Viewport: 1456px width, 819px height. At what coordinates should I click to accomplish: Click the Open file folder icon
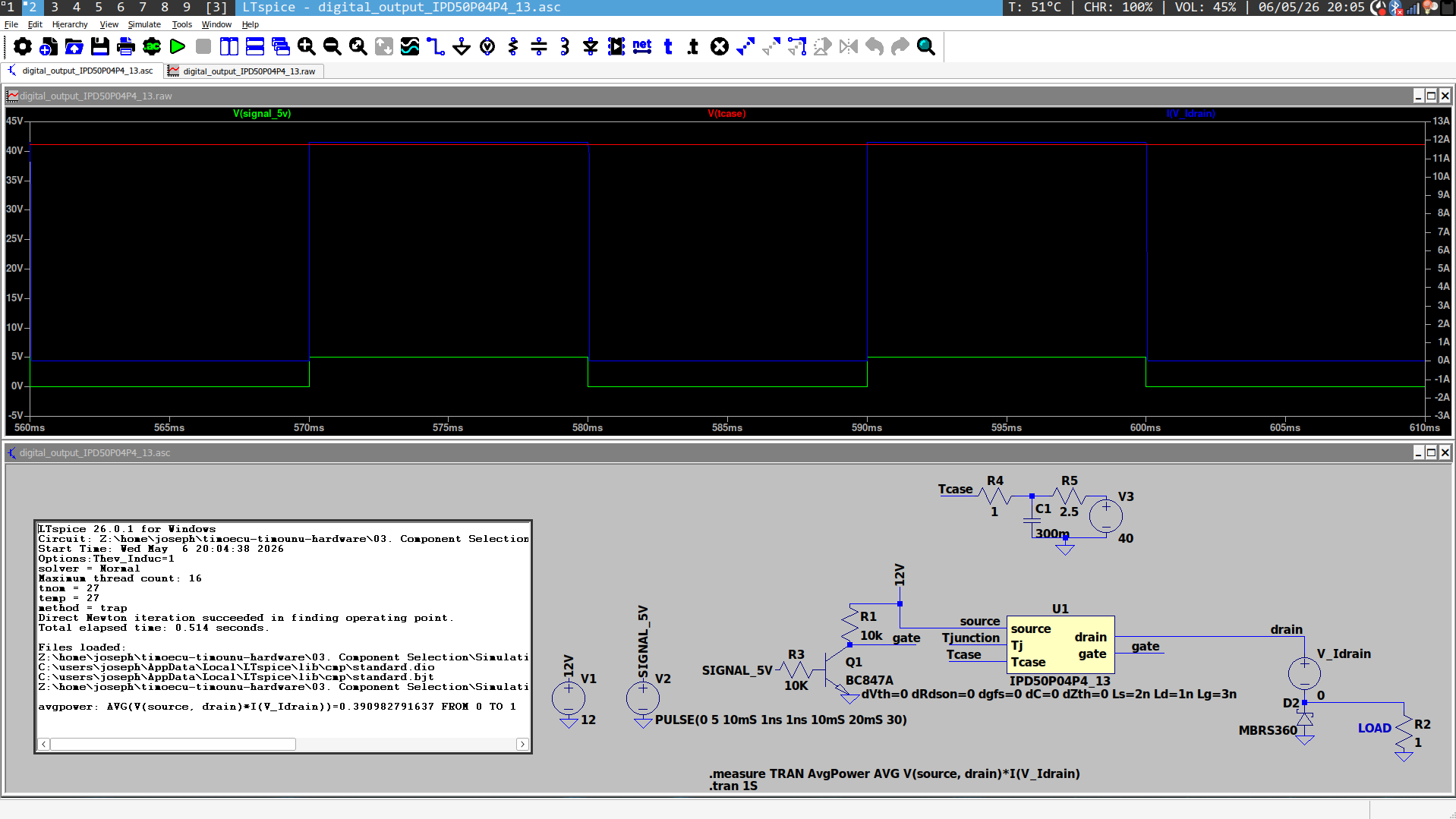(x=74, y=47)
